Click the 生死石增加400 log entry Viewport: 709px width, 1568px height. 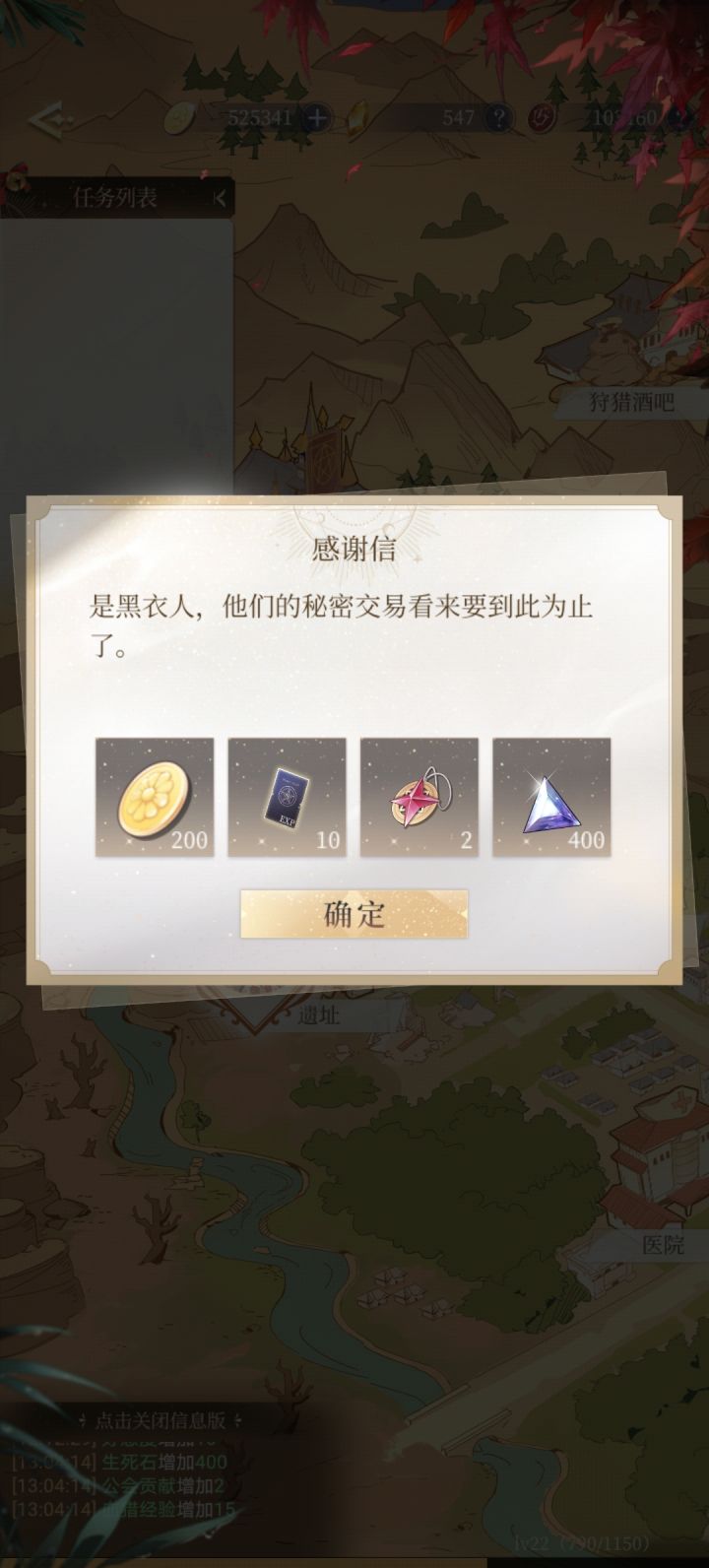coord(164,1464)
